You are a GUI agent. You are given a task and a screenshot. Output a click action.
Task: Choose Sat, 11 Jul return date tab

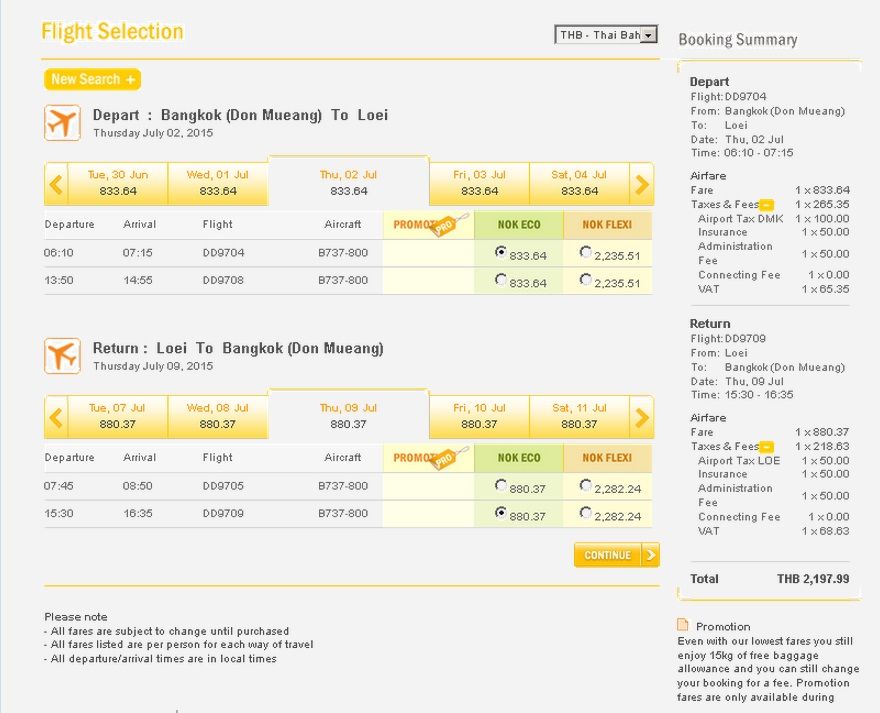click(579, 417)
